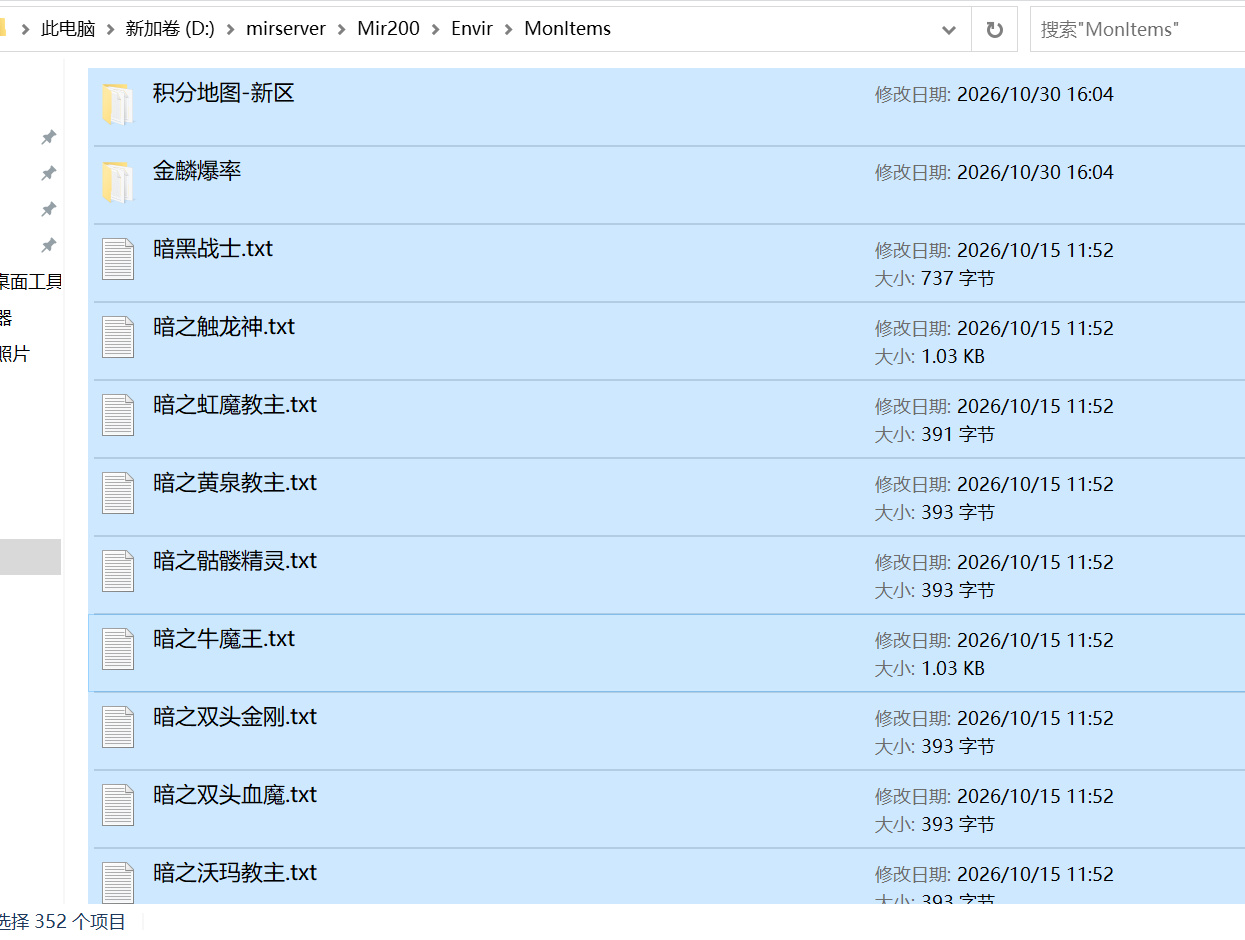Refresh the MonItems folder view
The width and height of the screenshot is (1245, 940).
(x=994, y=29)
